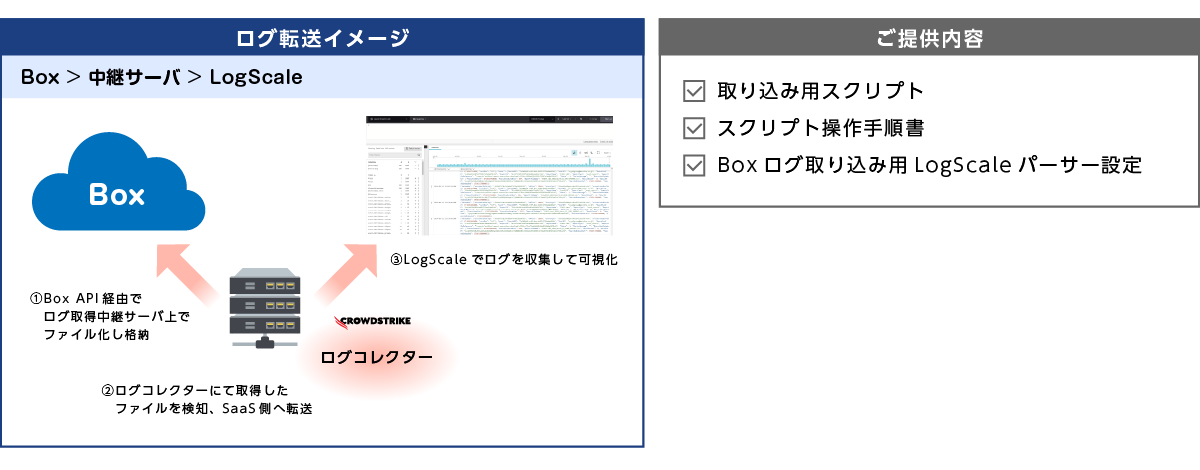Click the blue Box cloud icon

coord(118,189)
